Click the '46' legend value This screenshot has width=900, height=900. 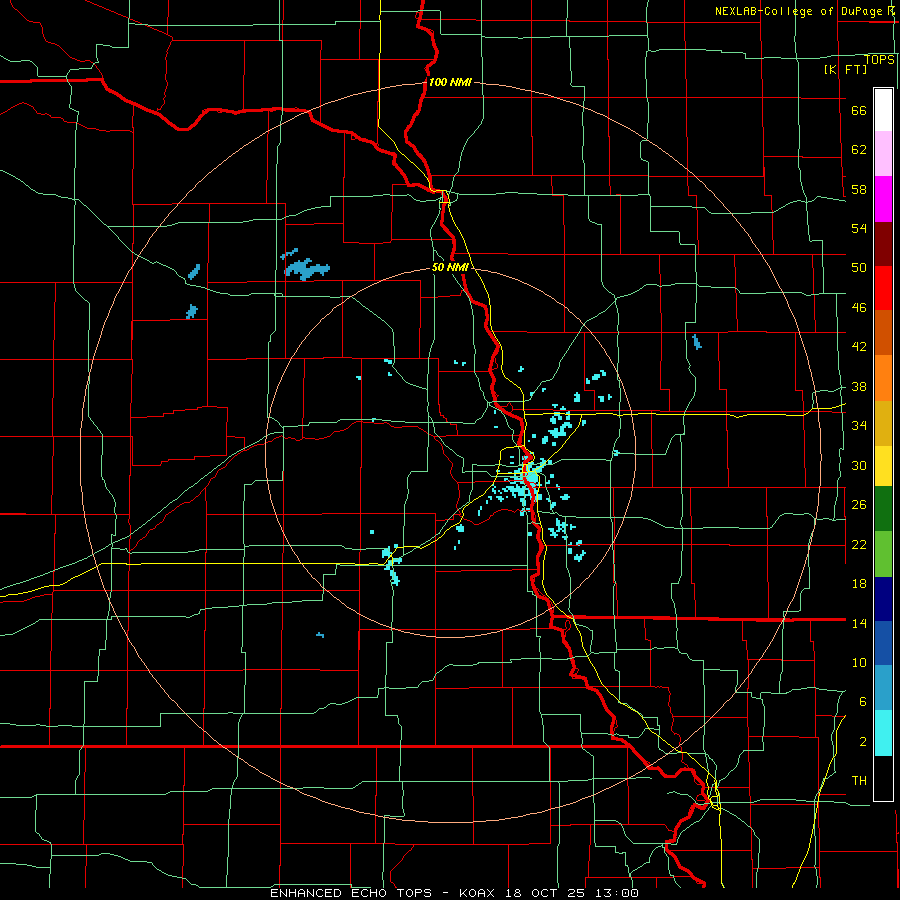click(x=859, y=308)
